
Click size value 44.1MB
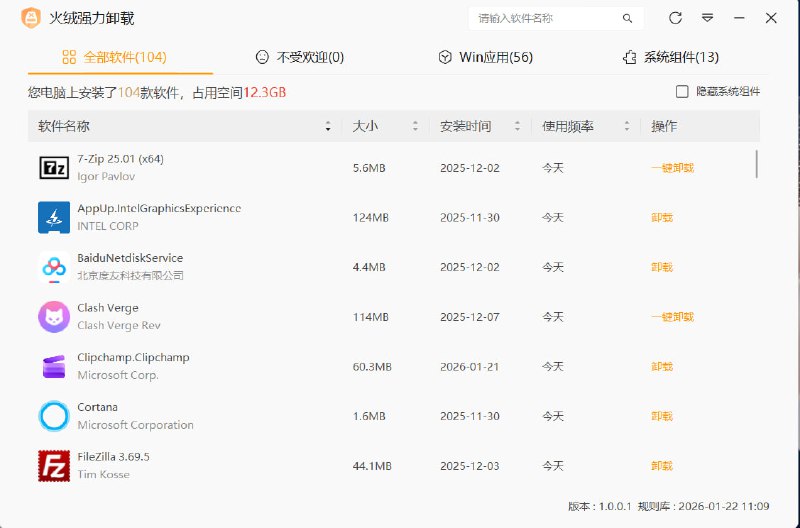coord(372,466)
